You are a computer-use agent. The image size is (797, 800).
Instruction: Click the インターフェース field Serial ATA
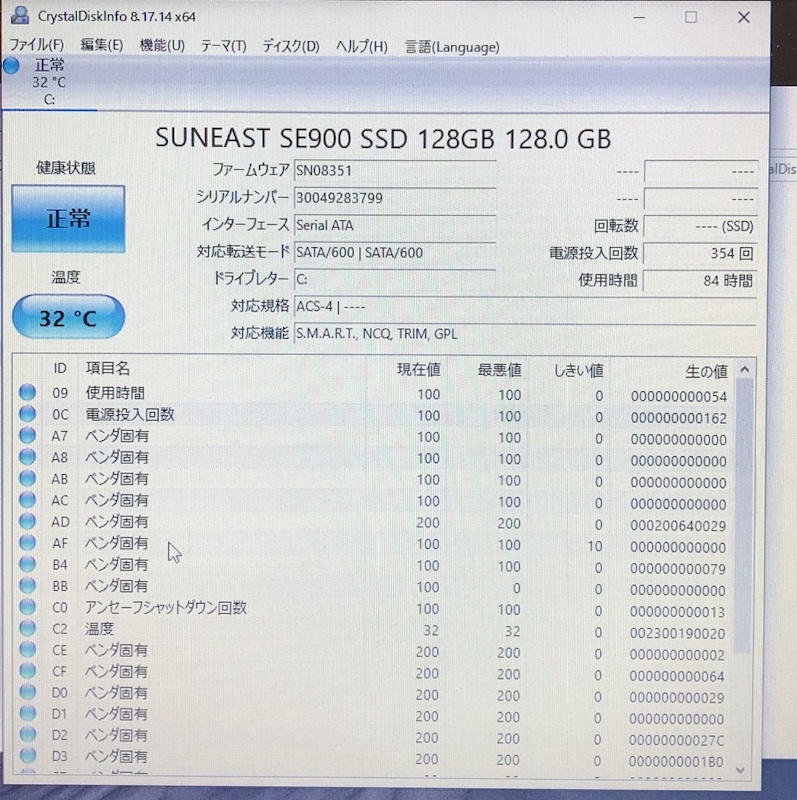coord(395,225)
